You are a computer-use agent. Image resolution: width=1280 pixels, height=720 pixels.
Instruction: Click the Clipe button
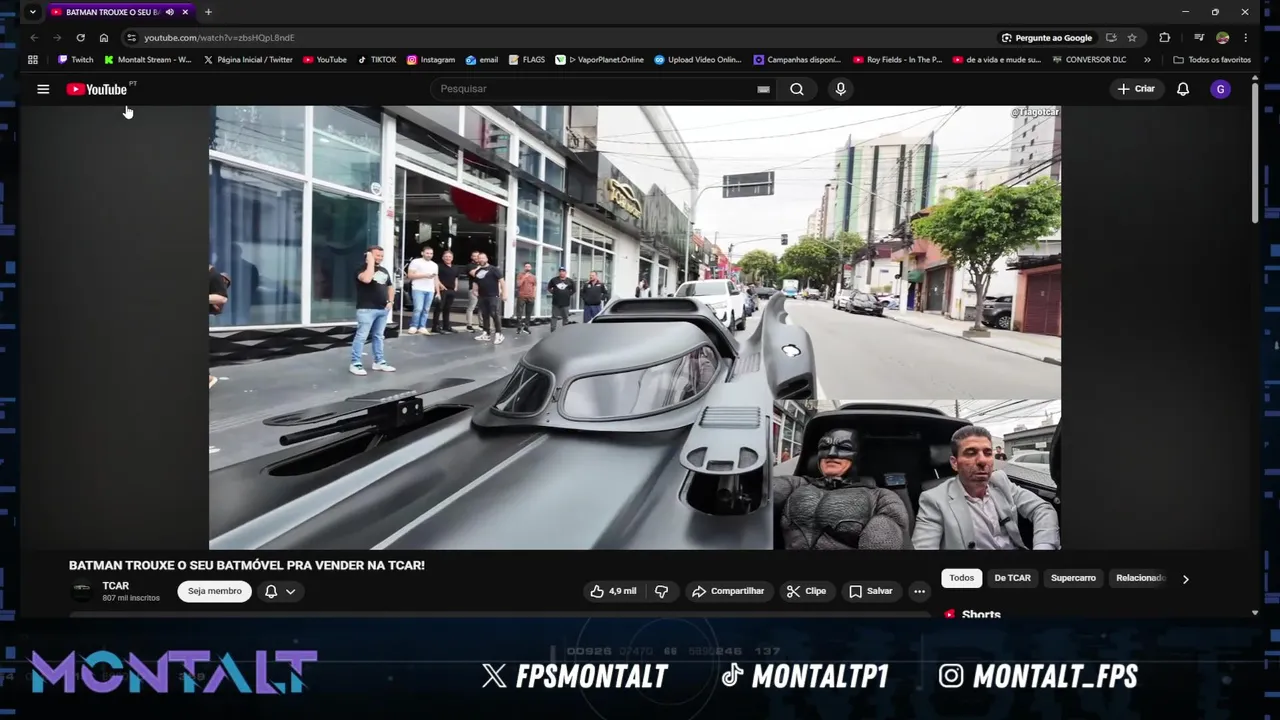click(x=806, y=591)
